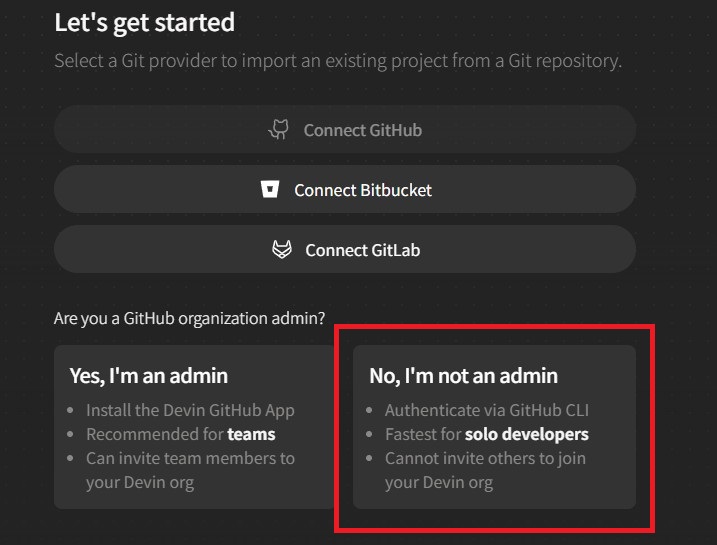Click the "Fastest for solo developers" bullet

point(486,434)
